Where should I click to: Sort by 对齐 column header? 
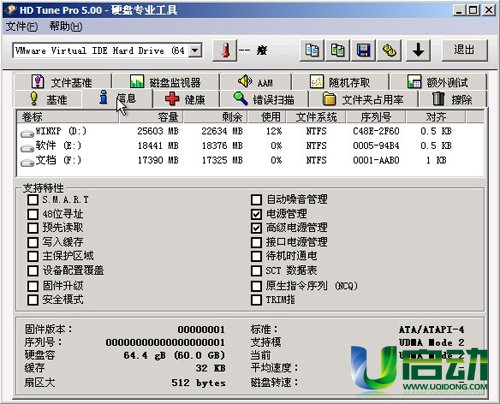(436, 117)
